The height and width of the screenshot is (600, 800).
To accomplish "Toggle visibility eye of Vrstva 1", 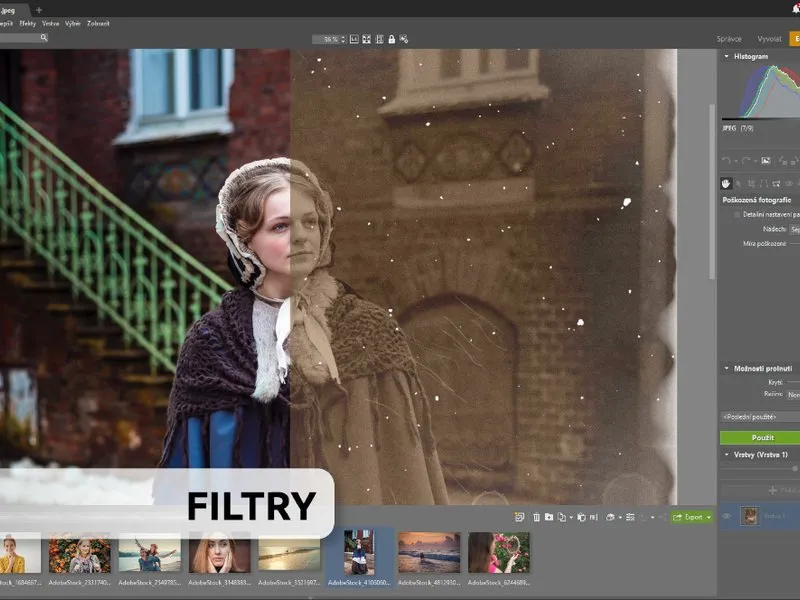I will 727,516.
